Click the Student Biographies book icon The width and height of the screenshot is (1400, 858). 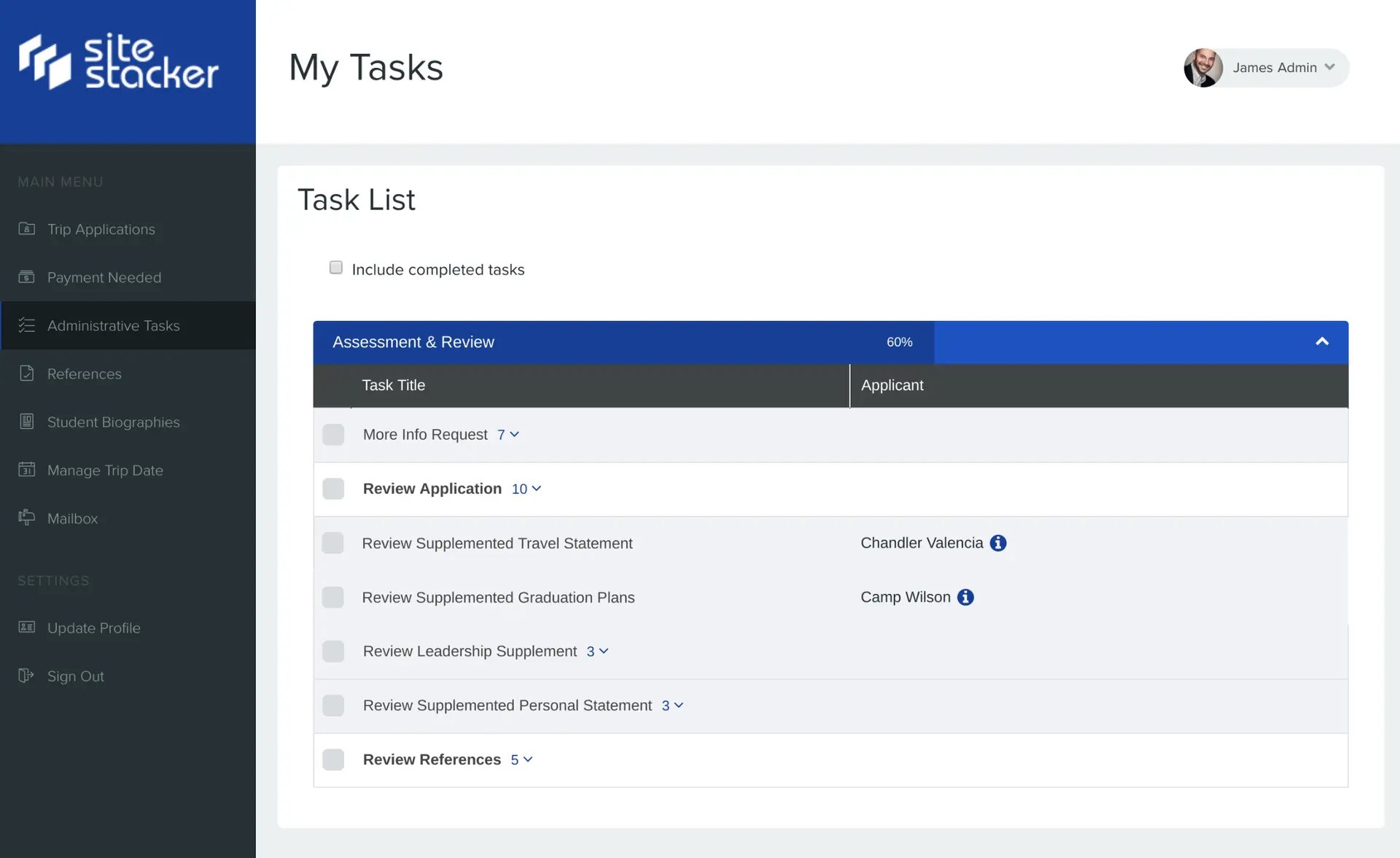[x=26, y=422]
